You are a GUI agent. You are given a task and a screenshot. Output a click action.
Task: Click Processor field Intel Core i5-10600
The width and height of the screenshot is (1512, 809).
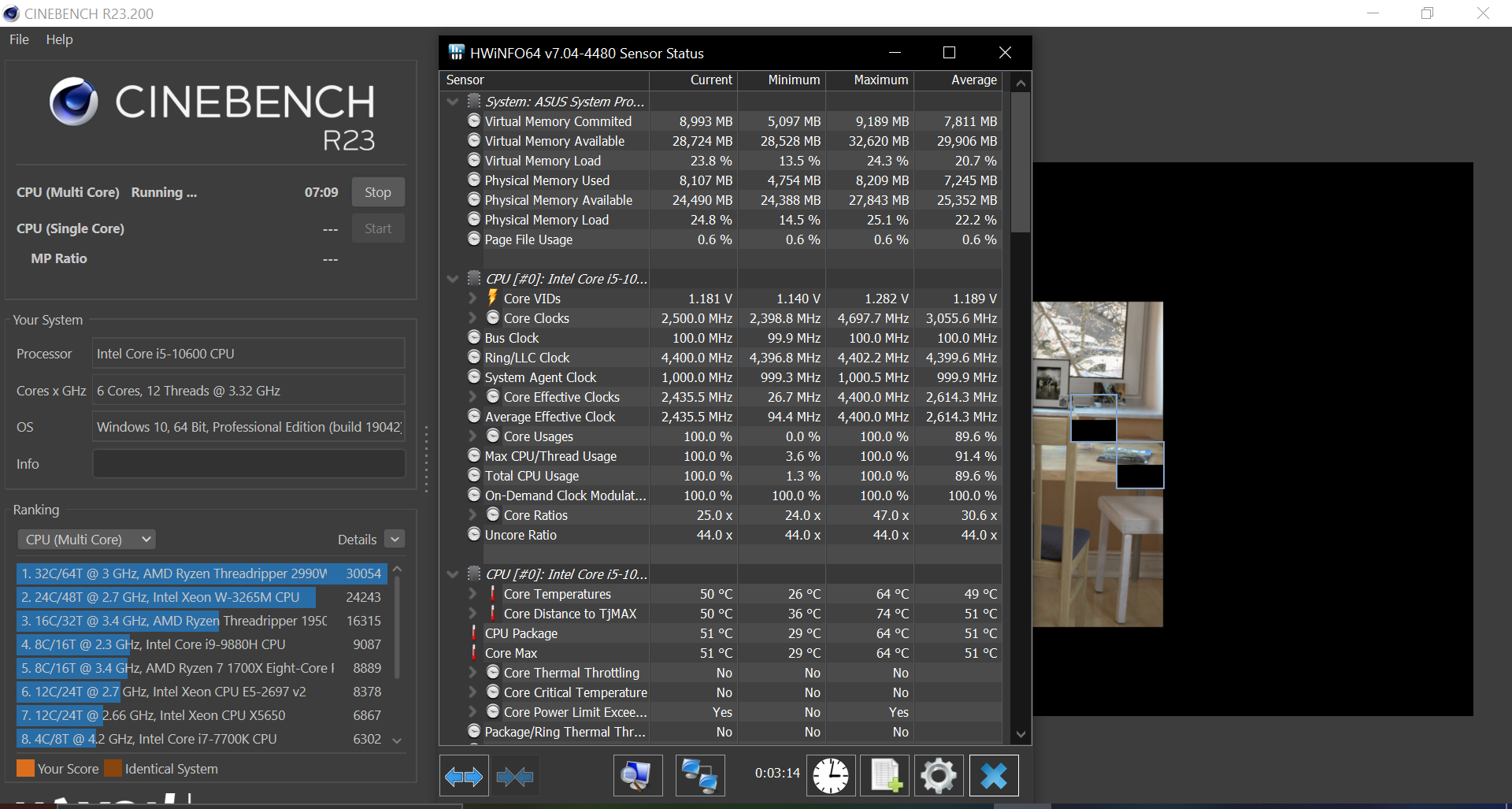(249, 354)
